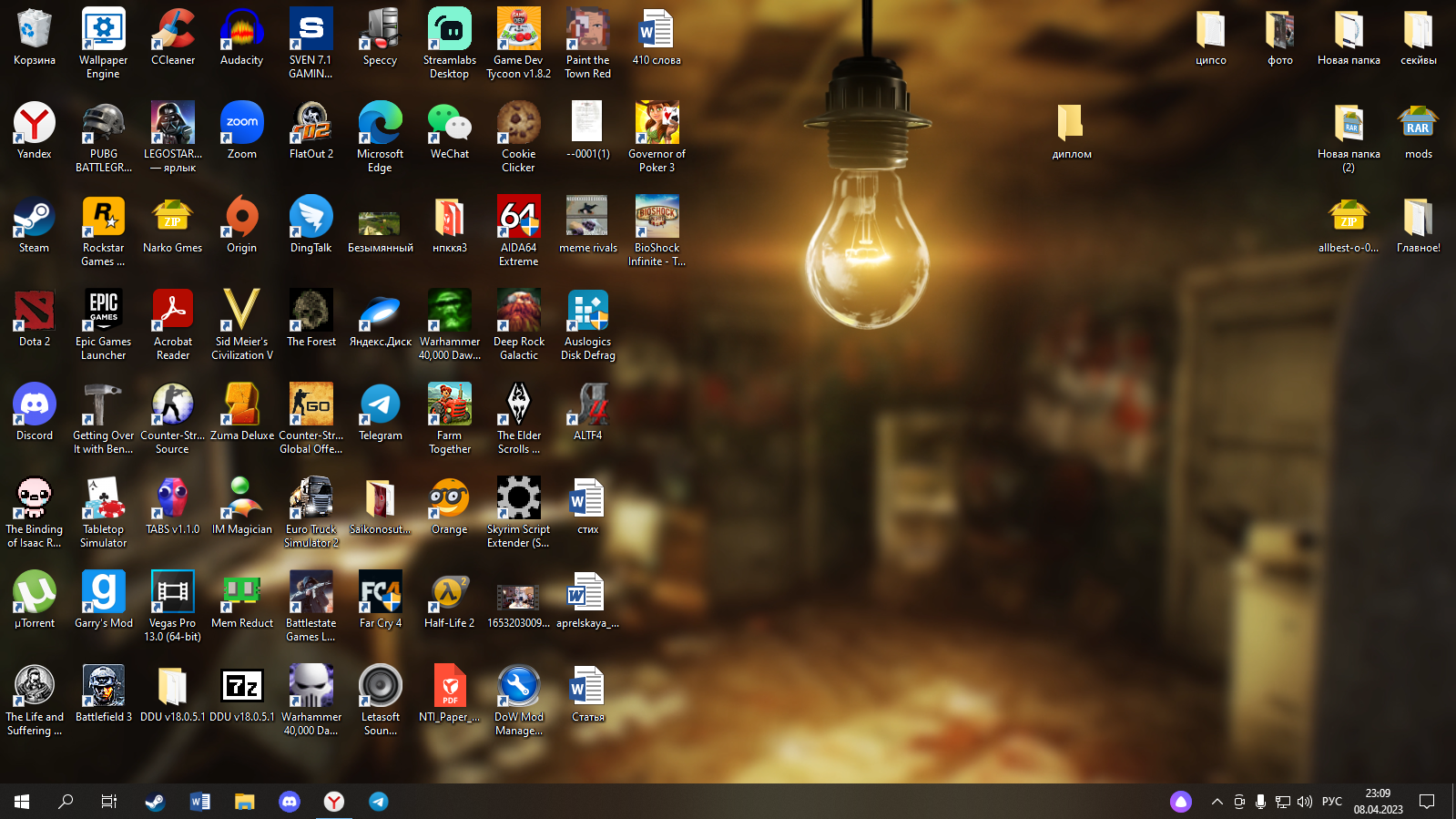The image size is (1456, 819).
Task: Click the DoW Mod Manager icon
Action: coord(519,699)
